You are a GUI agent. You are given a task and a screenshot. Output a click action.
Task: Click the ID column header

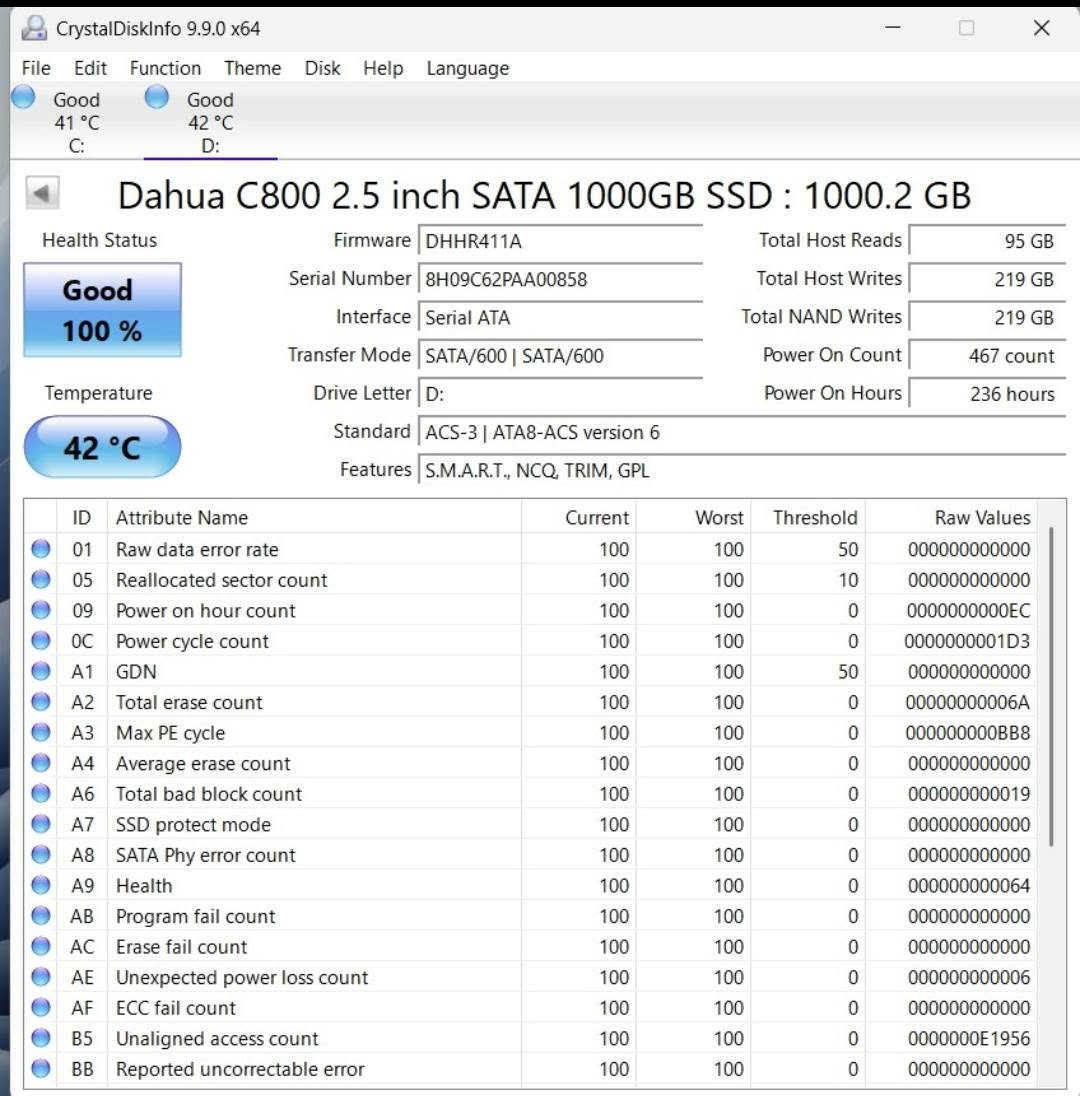tap(82, 517)
